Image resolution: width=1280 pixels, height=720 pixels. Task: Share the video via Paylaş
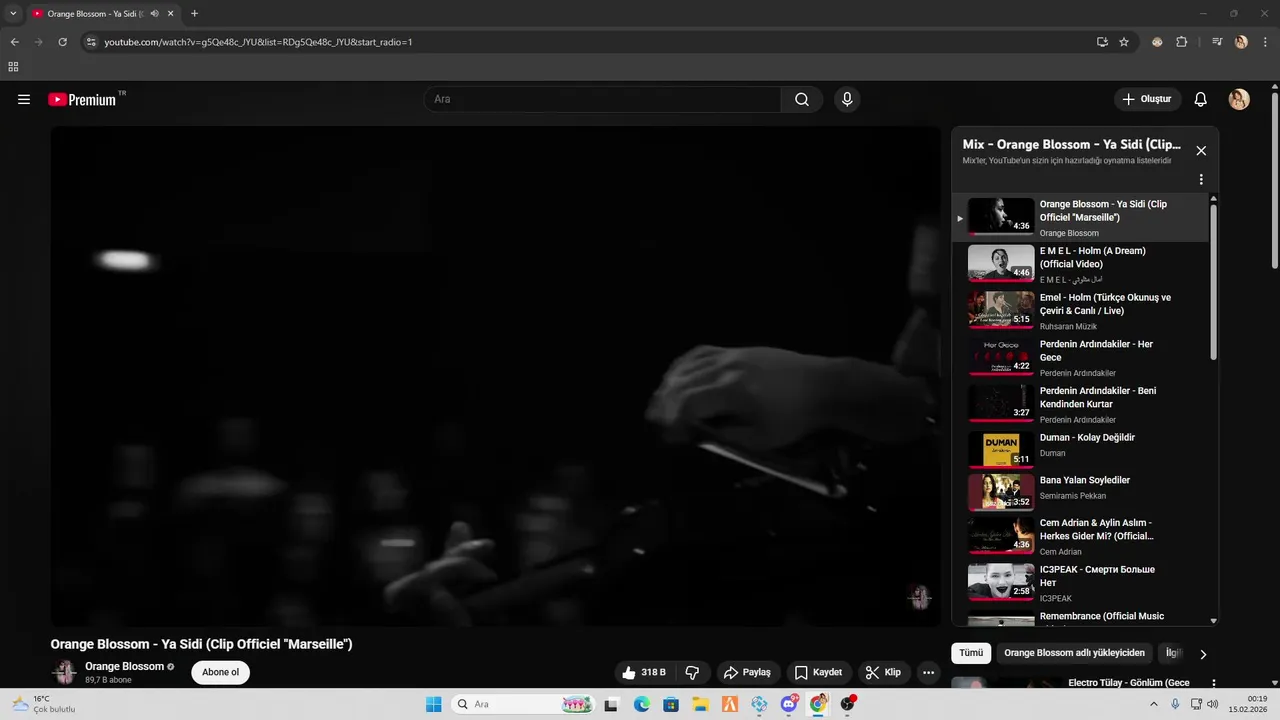747,672
